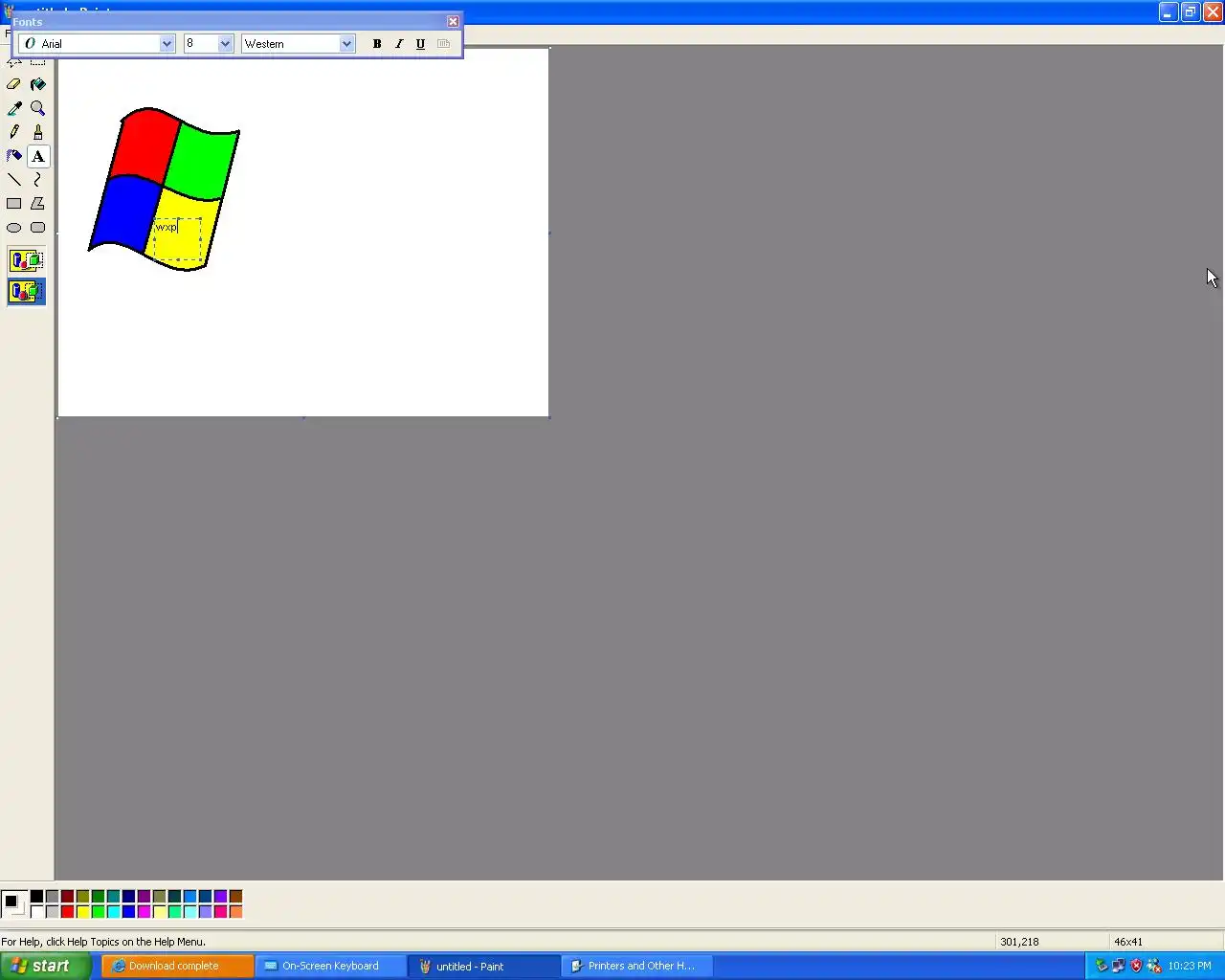Image resolution: width=1225 pixels, height=980 pixels.
Task: Select the Pencil tool
Action: click(14, 132)
